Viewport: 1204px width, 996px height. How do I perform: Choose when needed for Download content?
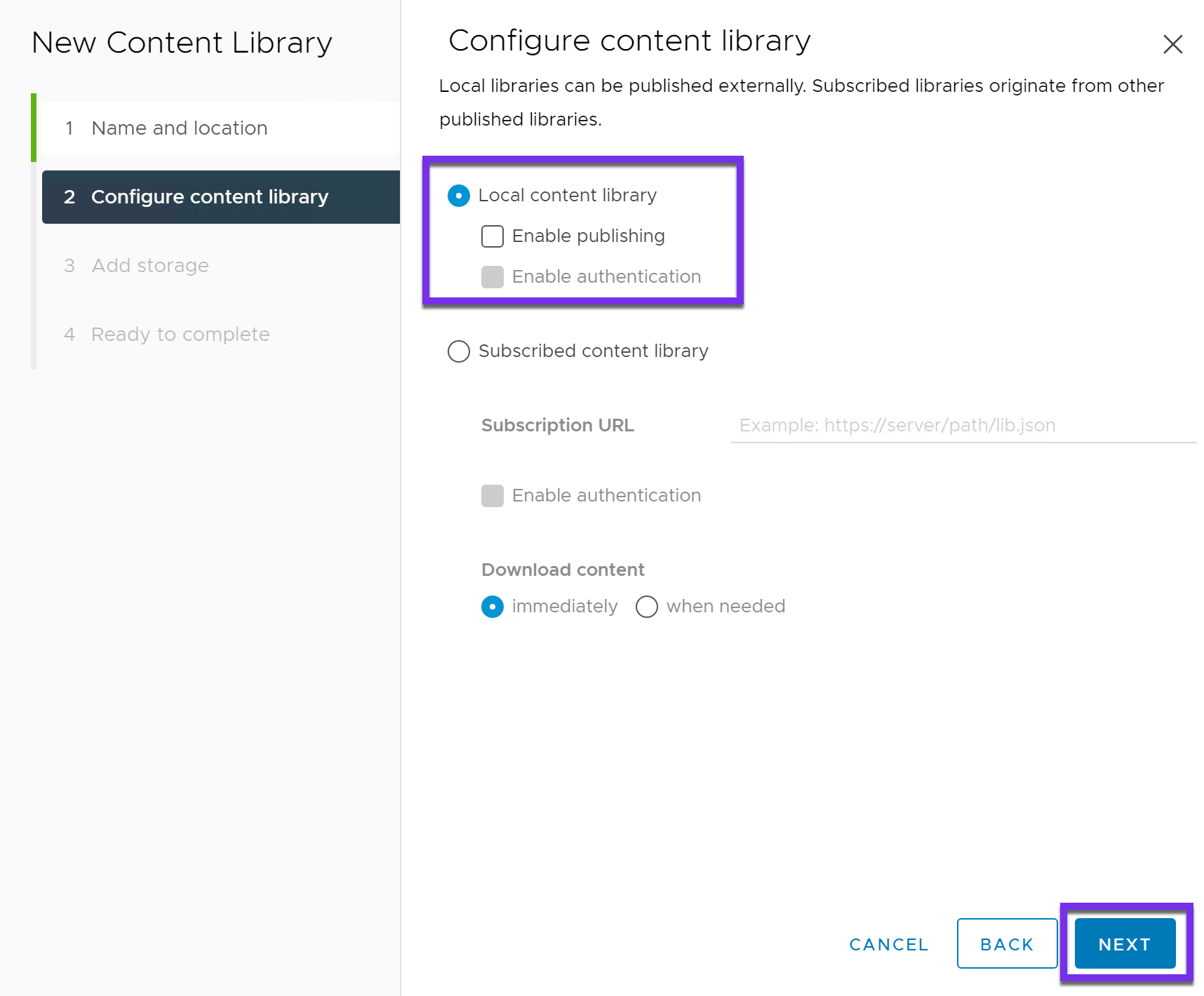click(x=646, y=606)
